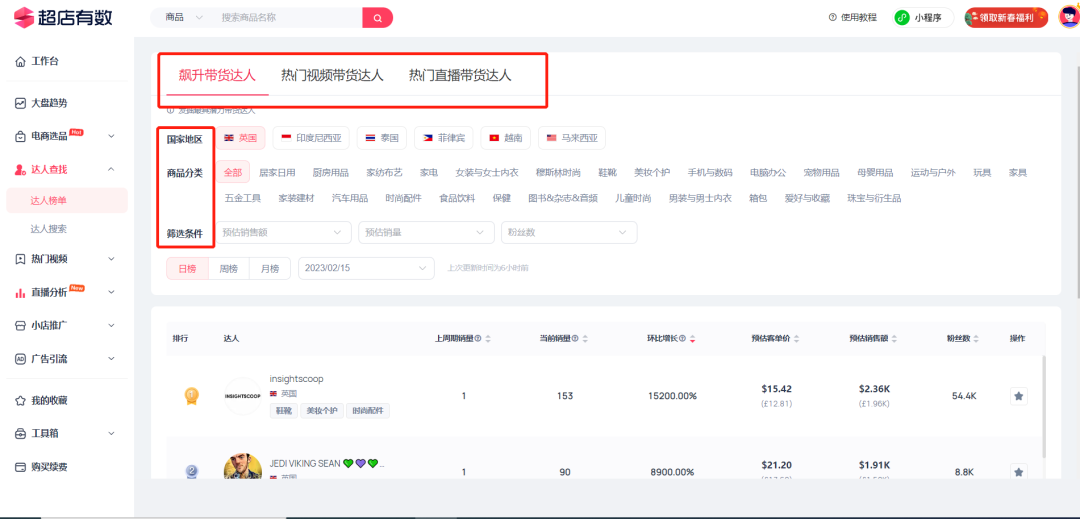This screenshot has height=519, width=1080.
Task: Select 泰国 country filter
Action: click(382, 138)
